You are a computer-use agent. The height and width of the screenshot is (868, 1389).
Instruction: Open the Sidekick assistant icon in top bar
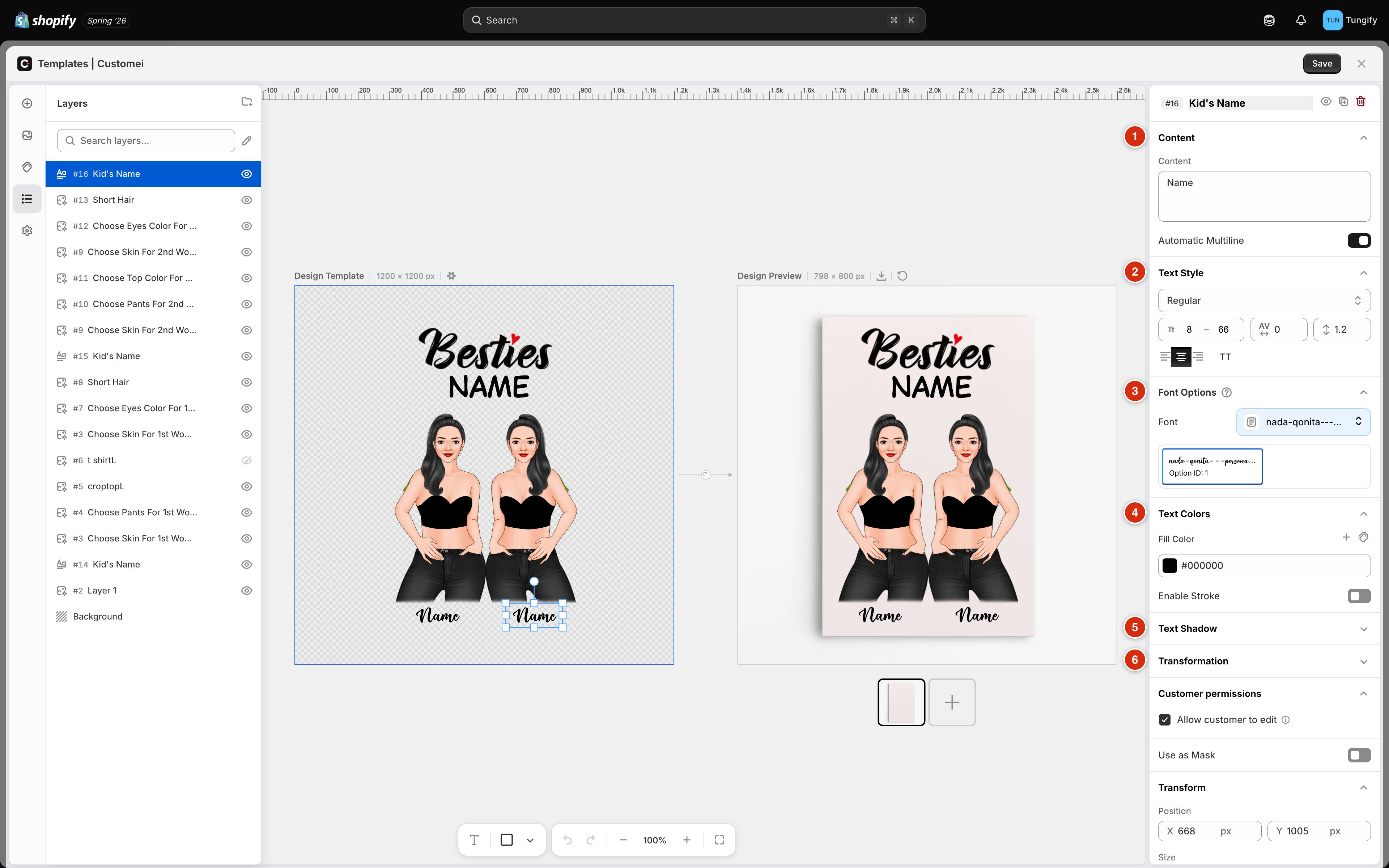pos(1269,20)
